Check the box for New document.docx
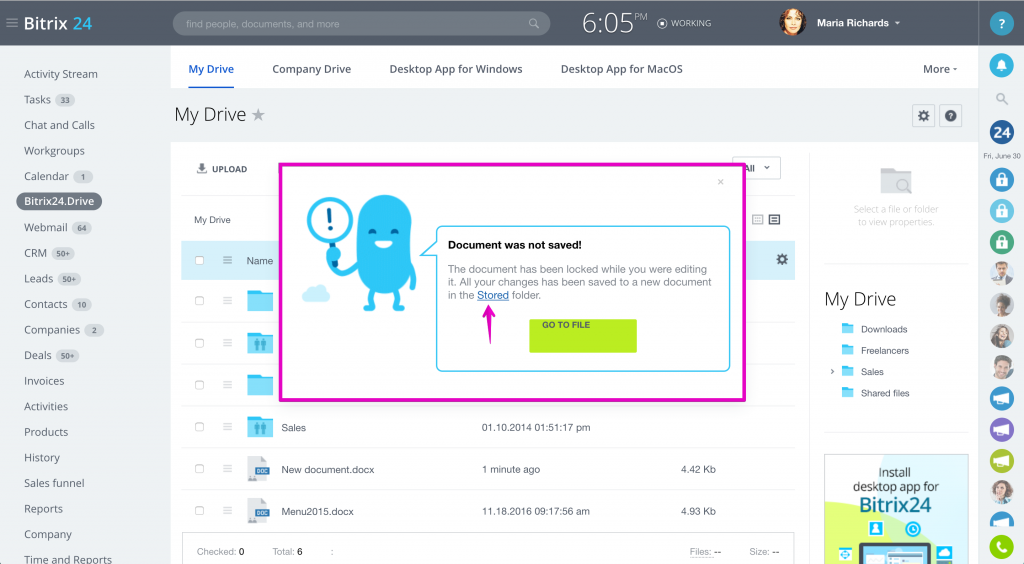 (x=199, y=469)
